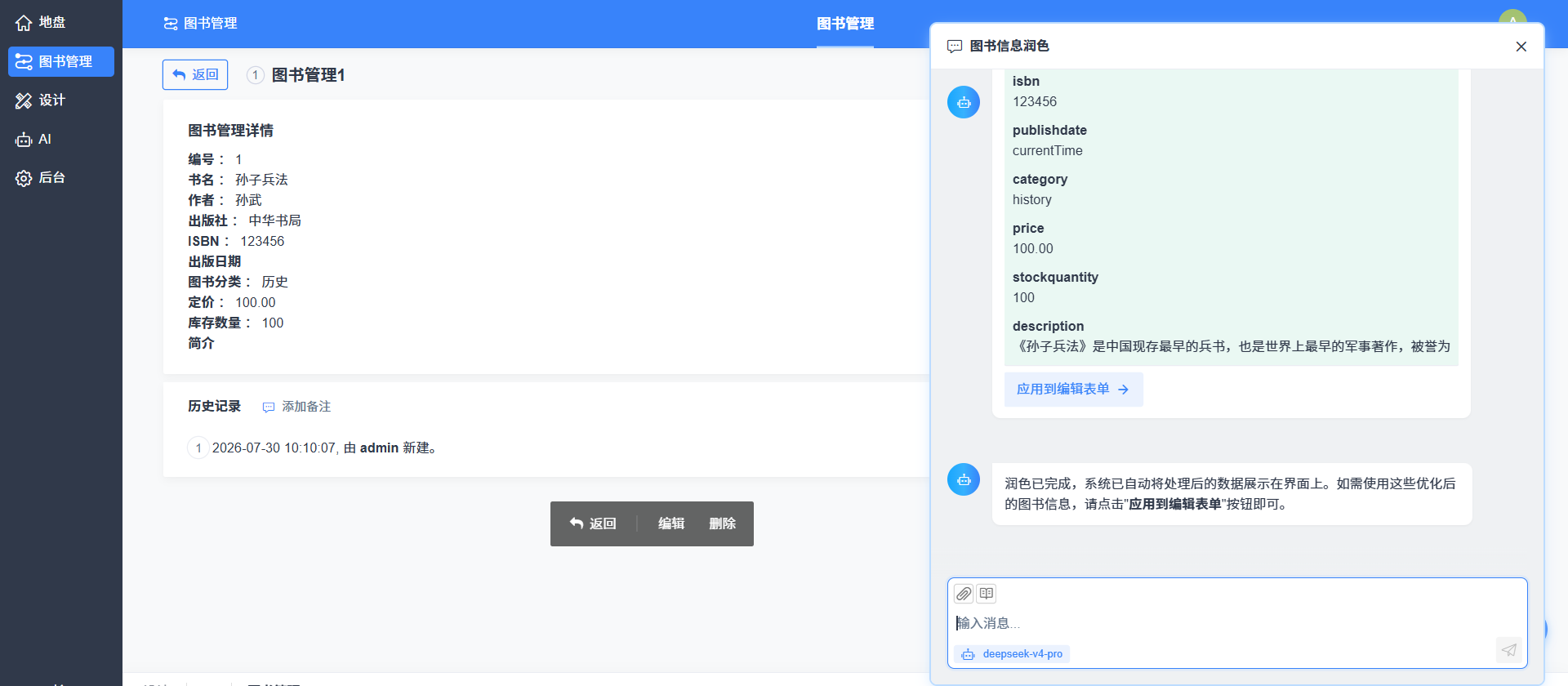This screenshot has height=686, width=1568.
Task: Click the 图书管理 breadcrumb in the header
Action: point(201,24)
